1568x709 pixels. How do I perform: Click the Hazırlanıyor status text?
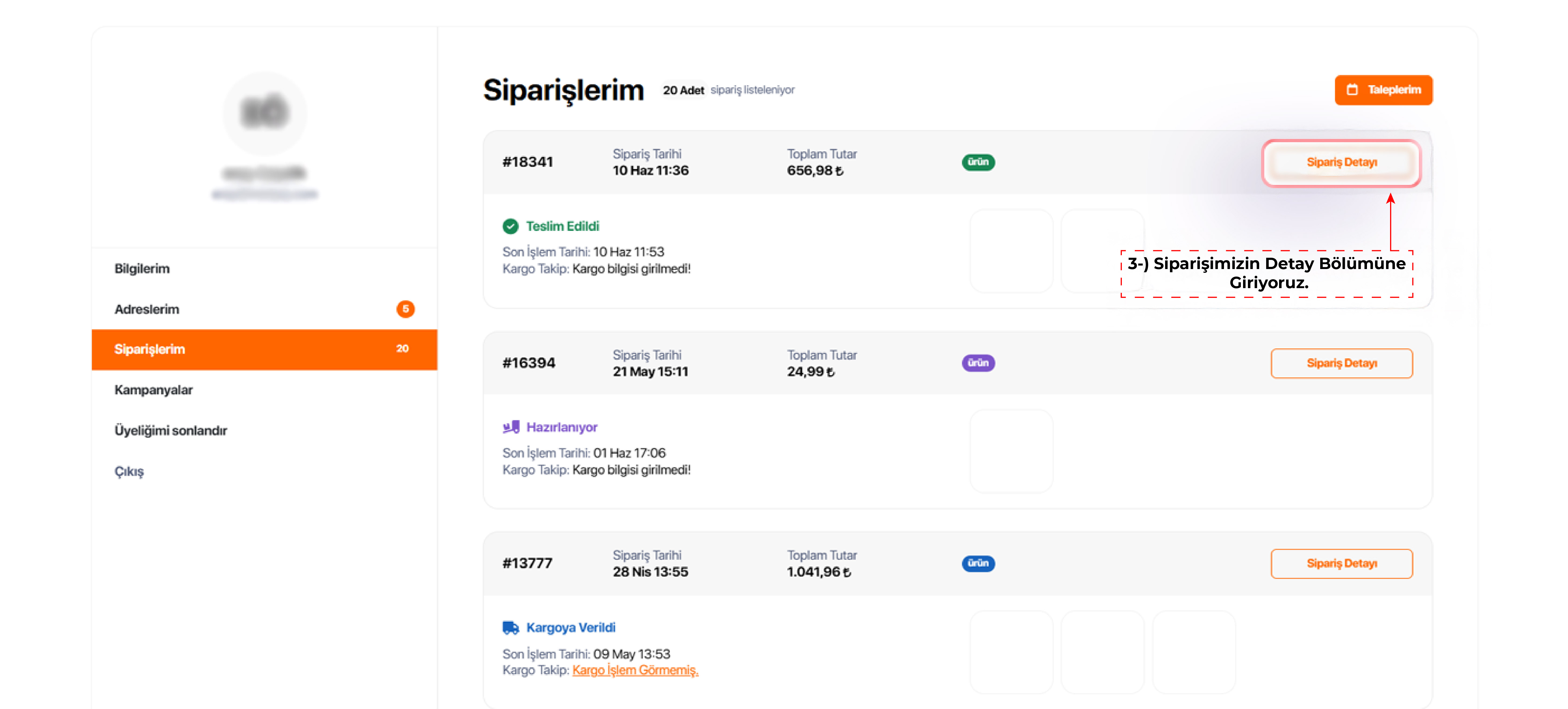[562, 427]
